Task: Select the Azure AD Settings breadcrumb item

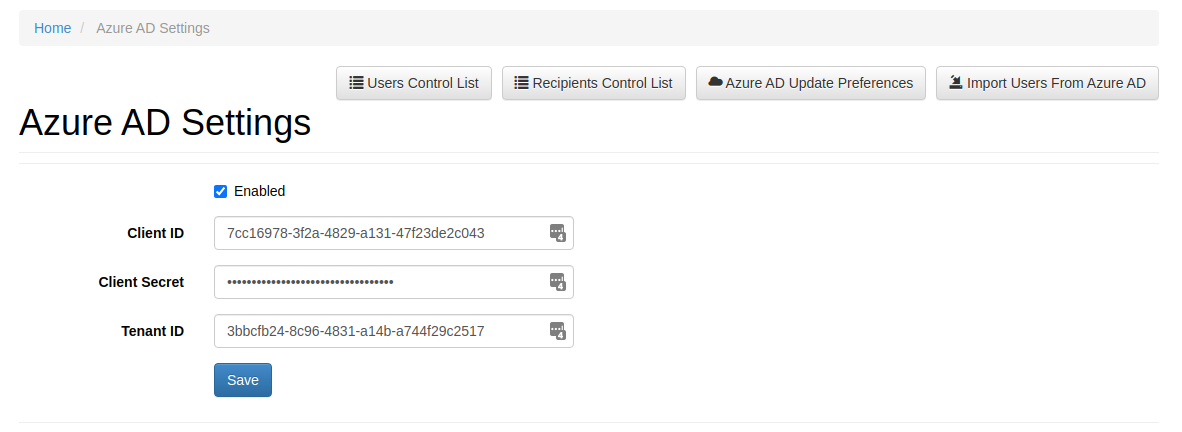Action: coord(153,28)
